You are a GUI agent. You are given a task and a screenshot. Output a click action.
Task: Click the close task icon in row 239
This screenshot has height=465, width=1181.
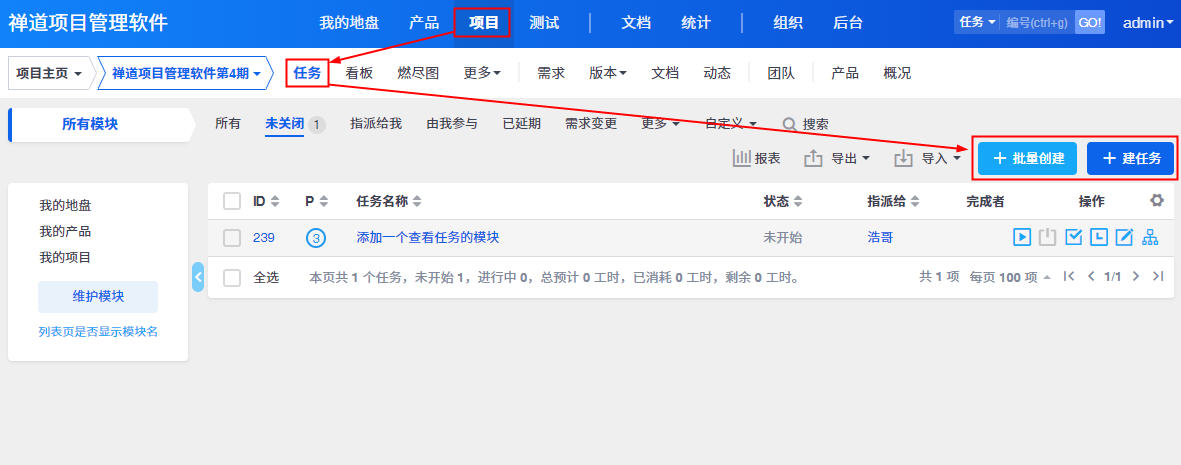click(x=1047, y=237)
